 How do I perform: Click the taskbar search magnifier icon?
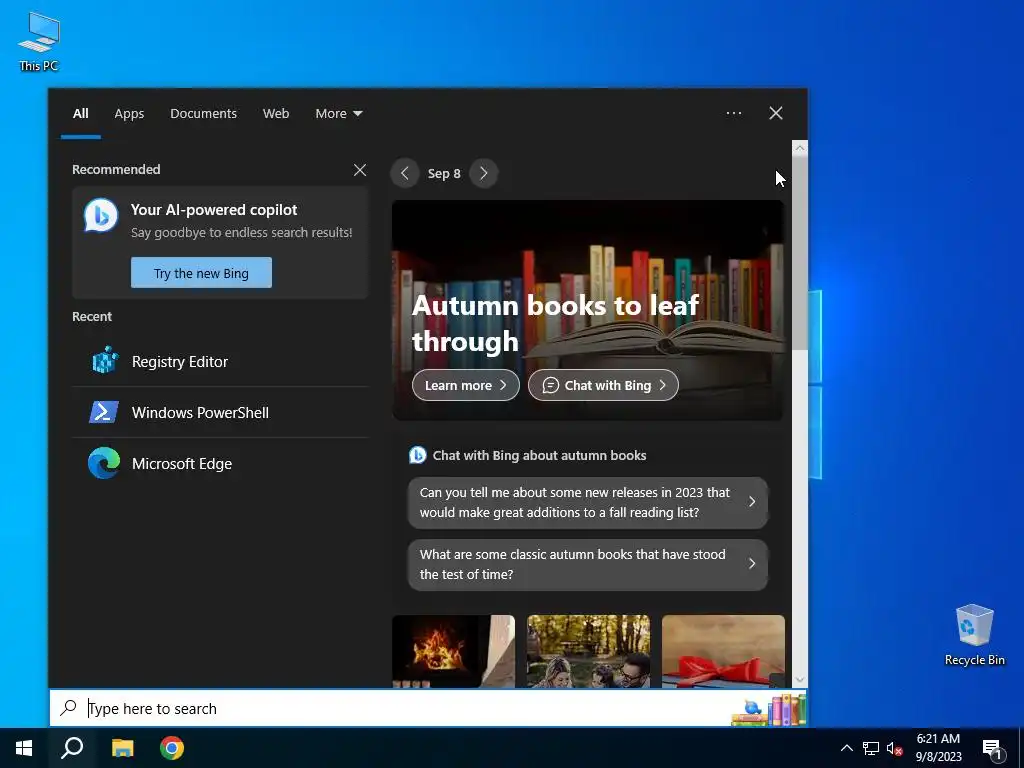pos(72,748)
